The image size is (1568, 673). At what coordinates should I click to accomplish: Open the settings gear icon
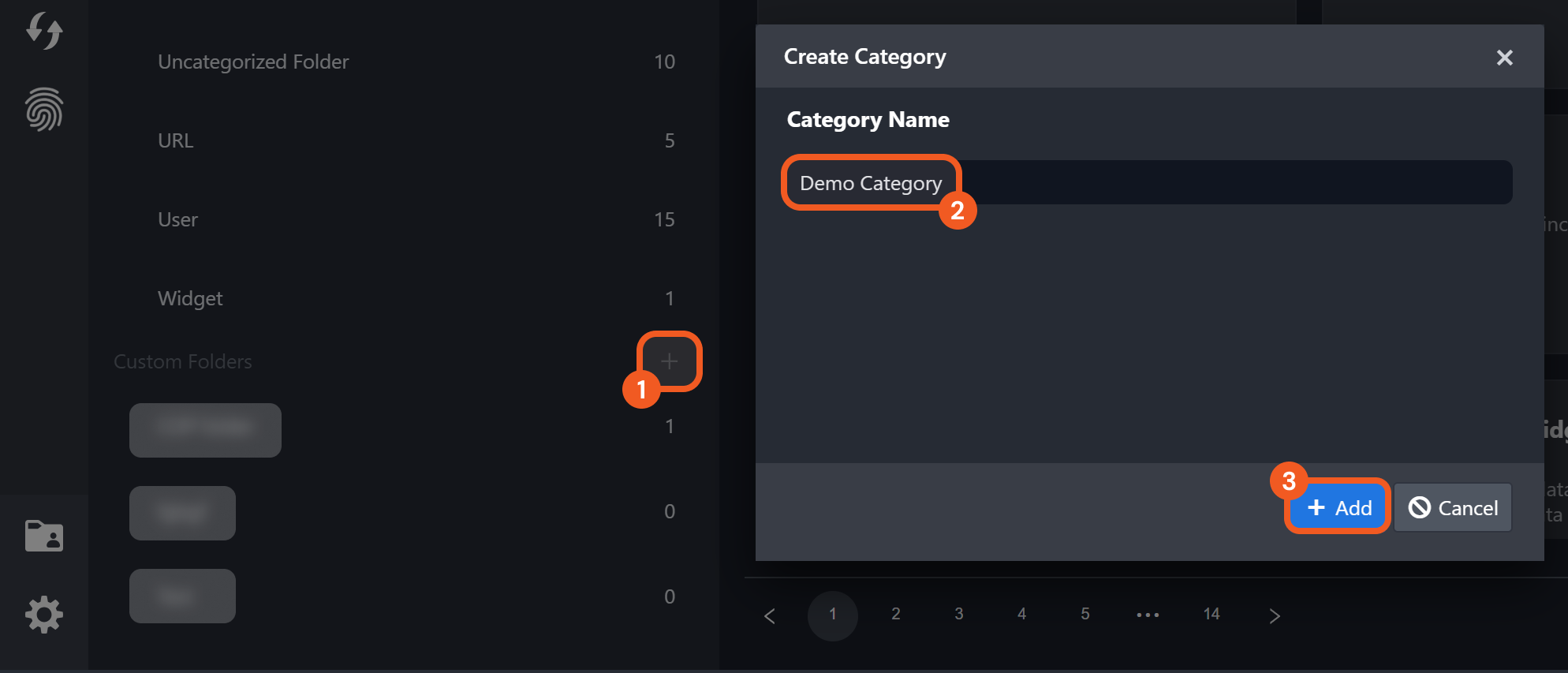click(44, 615)
